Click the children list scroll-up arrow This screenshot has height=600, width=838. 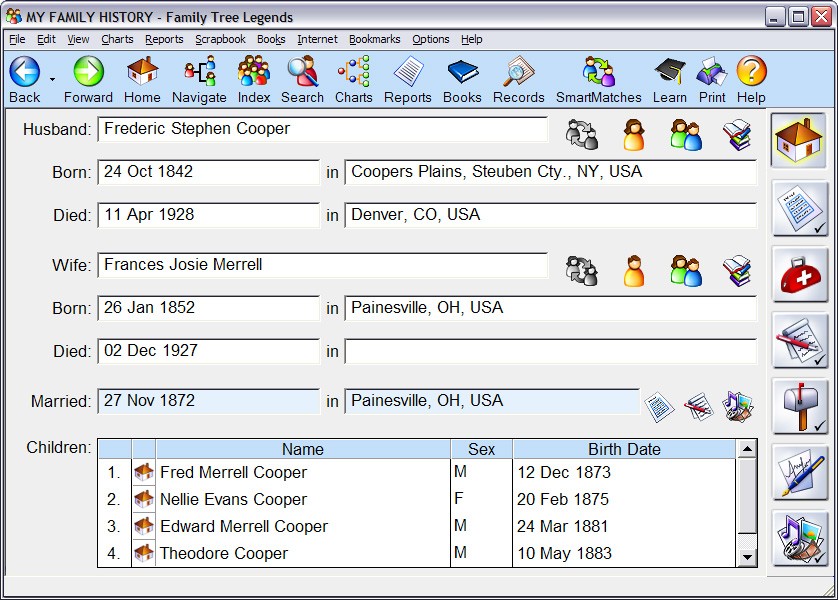tap(747, 449)
